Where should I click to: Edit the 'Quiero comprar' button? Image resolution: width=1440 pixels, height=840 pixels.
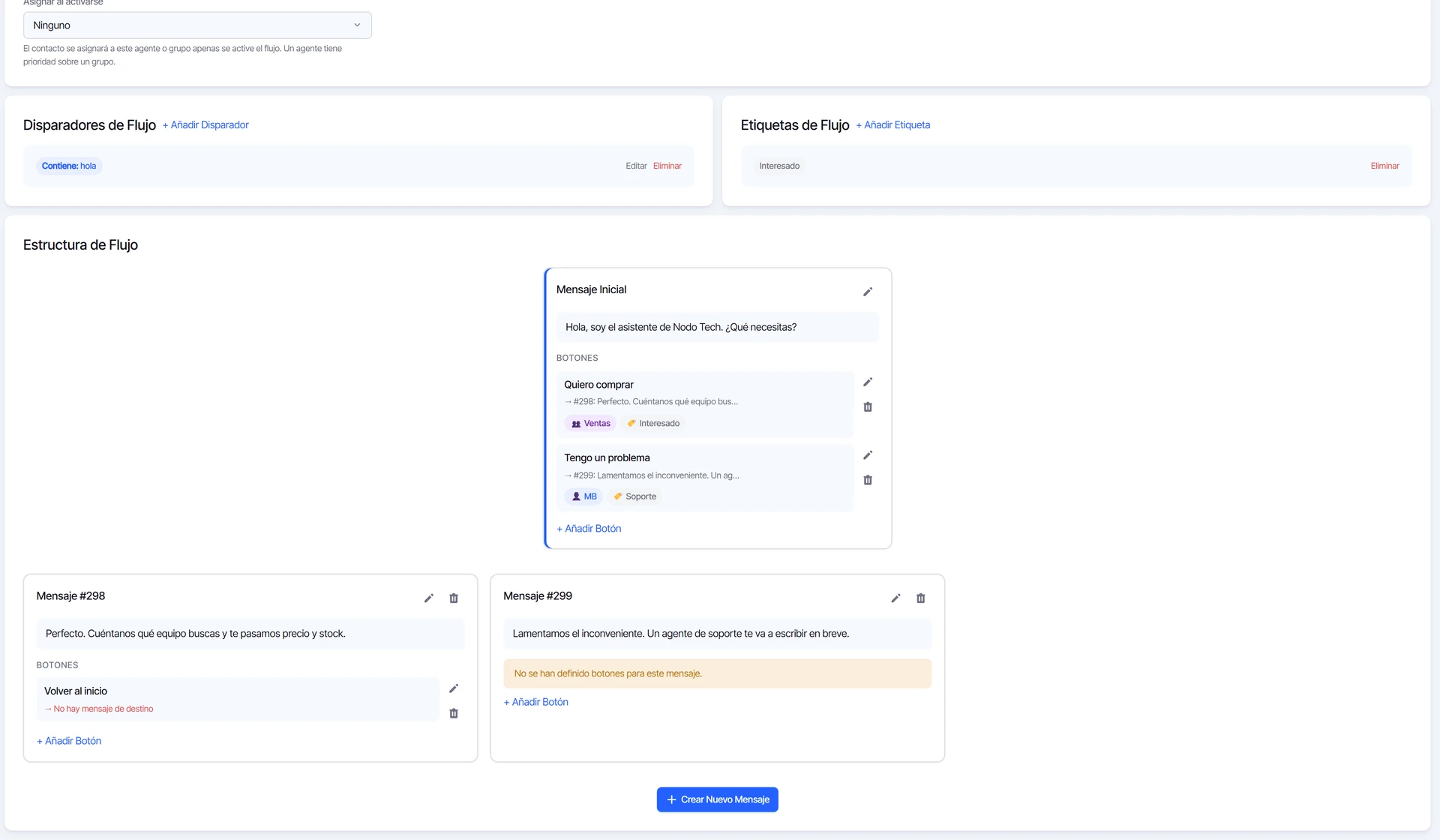coord(868,382)
